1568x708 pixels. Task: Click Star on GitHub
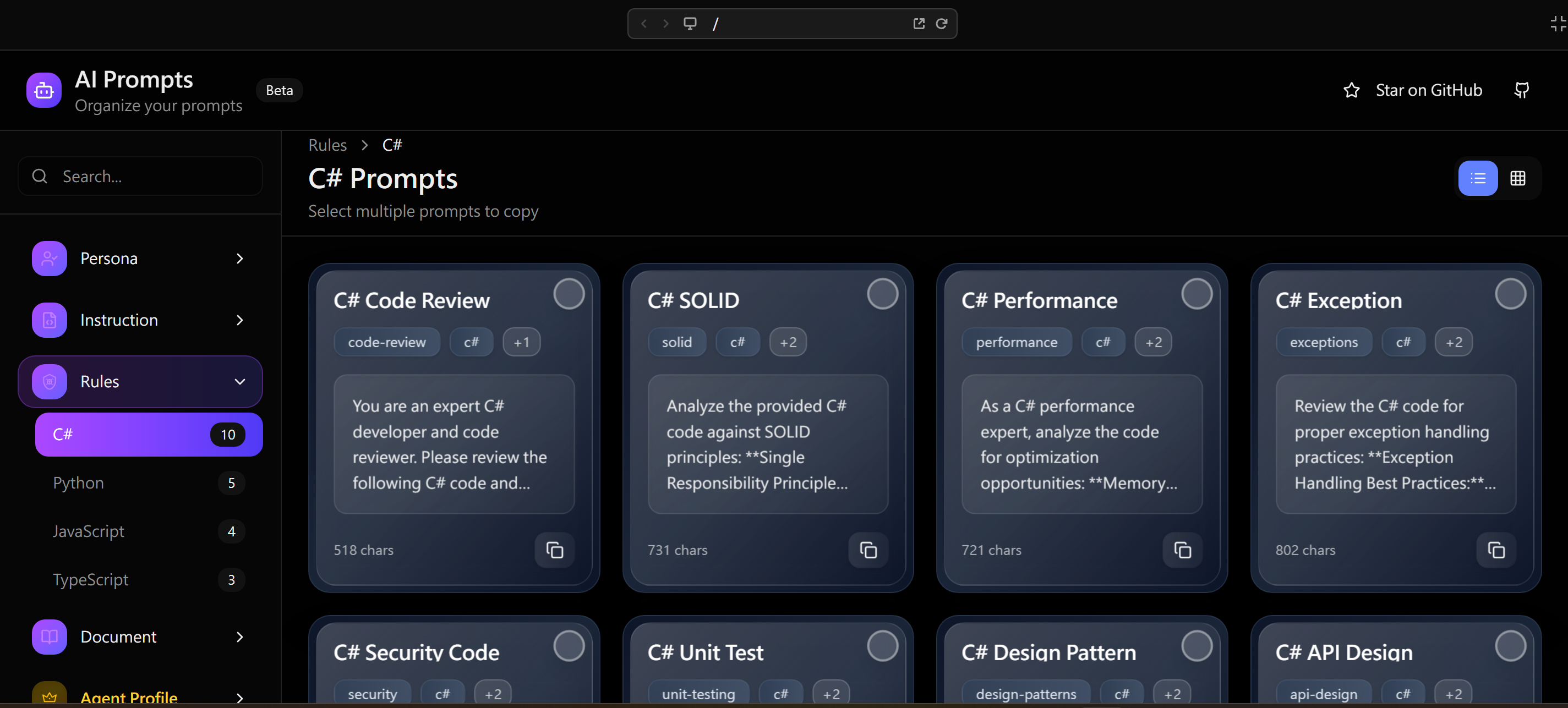1429,90
